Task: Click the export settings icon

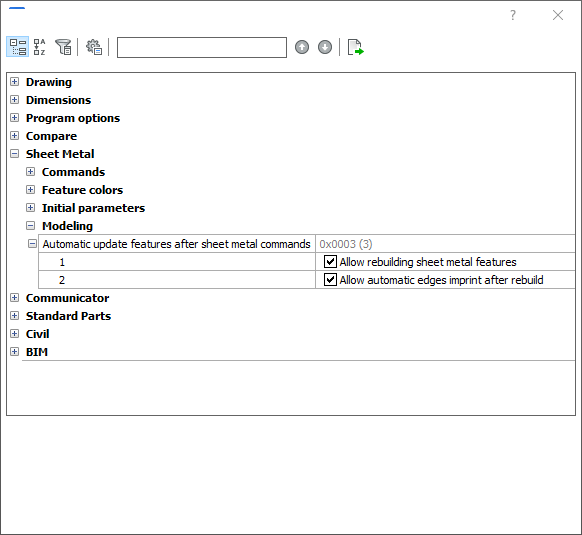Action: pyautogui.click(x=356, y=47)
